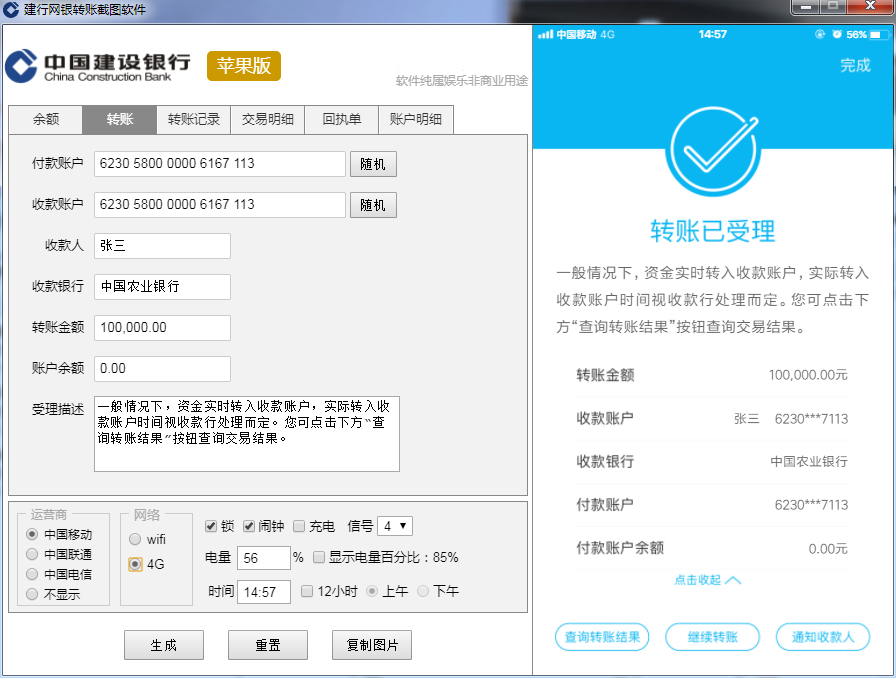
Task: Click the app icon in the title bar
Action: click(10, 9)
